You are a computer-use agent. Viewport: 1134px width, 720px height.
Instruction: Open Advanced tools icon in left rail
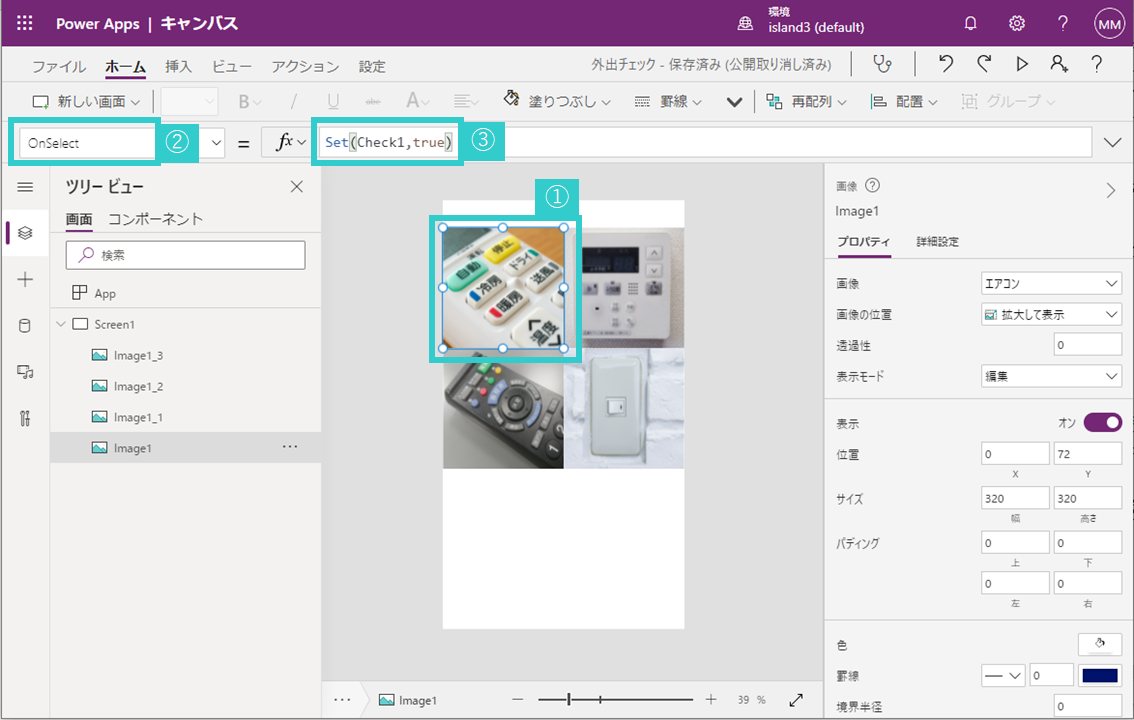(x=25, y=418)
